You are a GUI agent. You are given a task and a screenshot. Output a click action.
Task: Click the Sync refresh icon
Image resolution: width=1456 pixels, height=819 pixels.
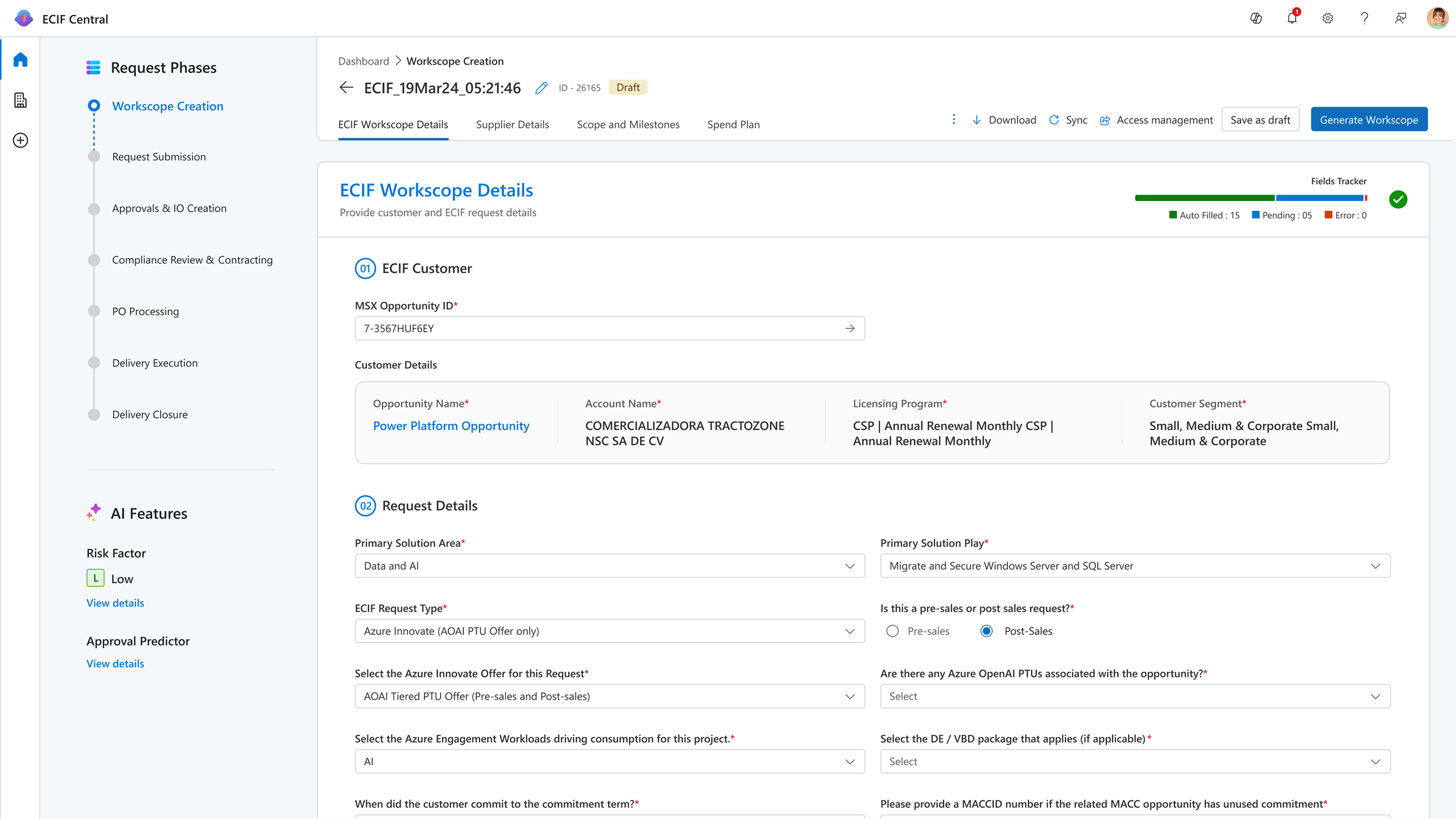click(1054, 120)
